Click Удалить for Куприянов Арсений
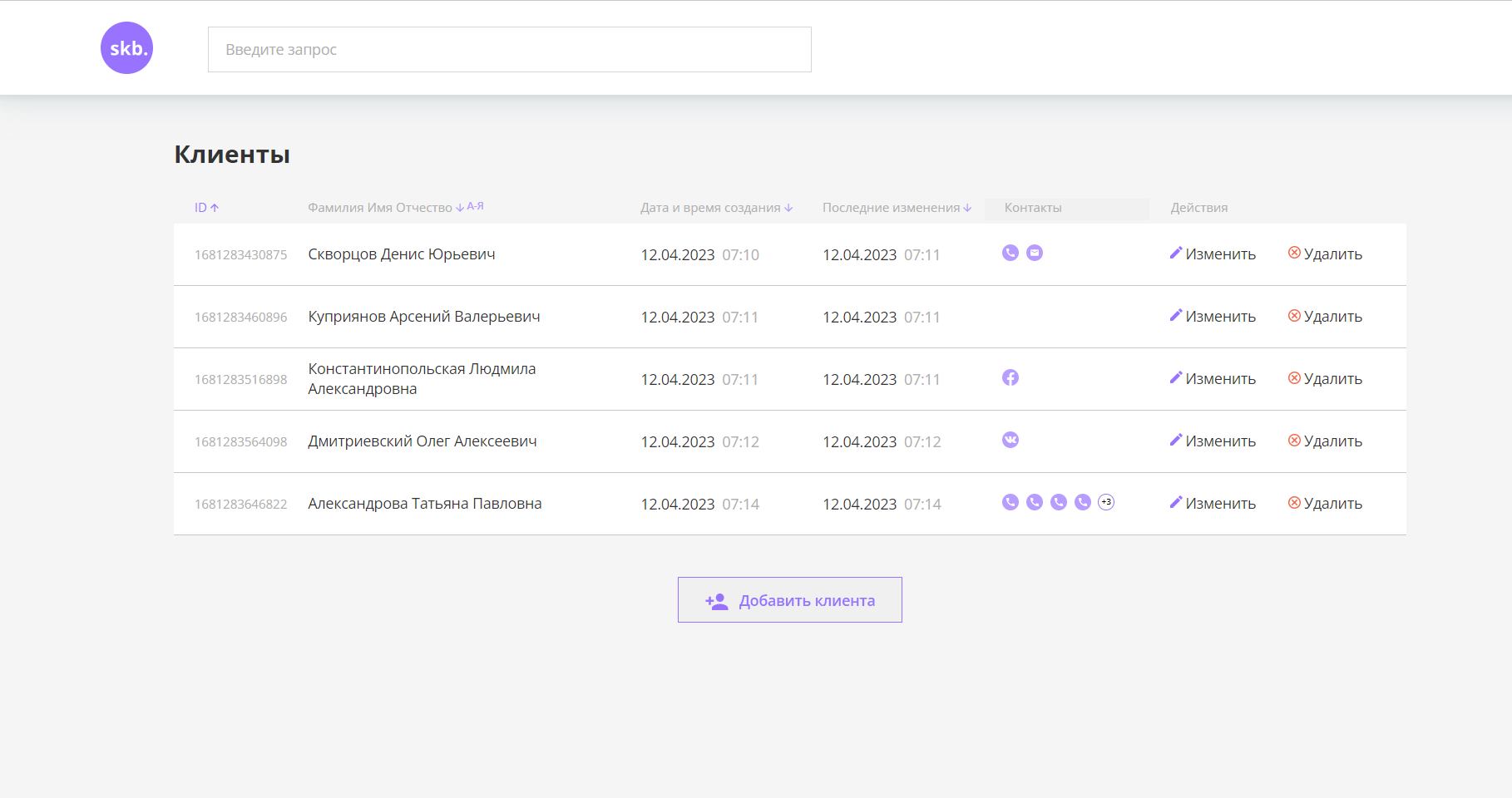Viewport: 1512px width, 798px height. pyautogui.click(x=1329, y=316)
